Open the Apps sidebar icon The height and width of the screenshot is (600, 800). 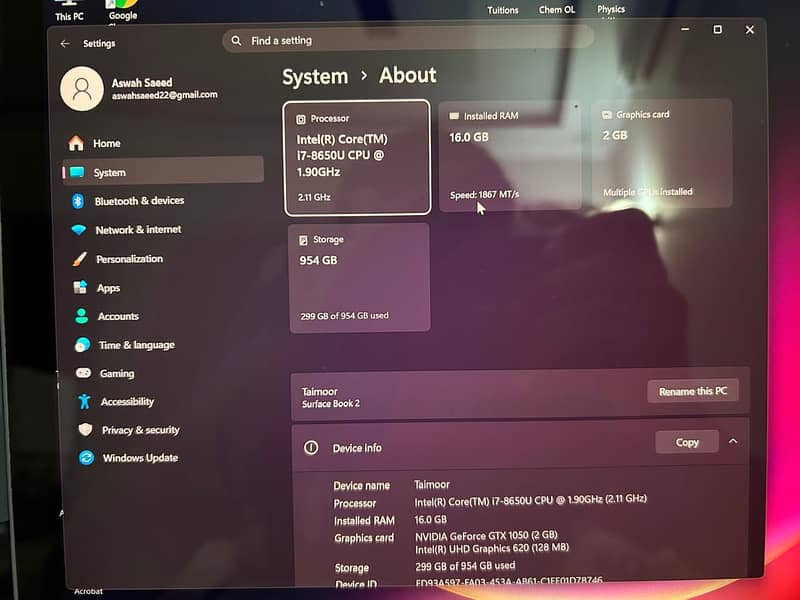click(x=81, y=288)
